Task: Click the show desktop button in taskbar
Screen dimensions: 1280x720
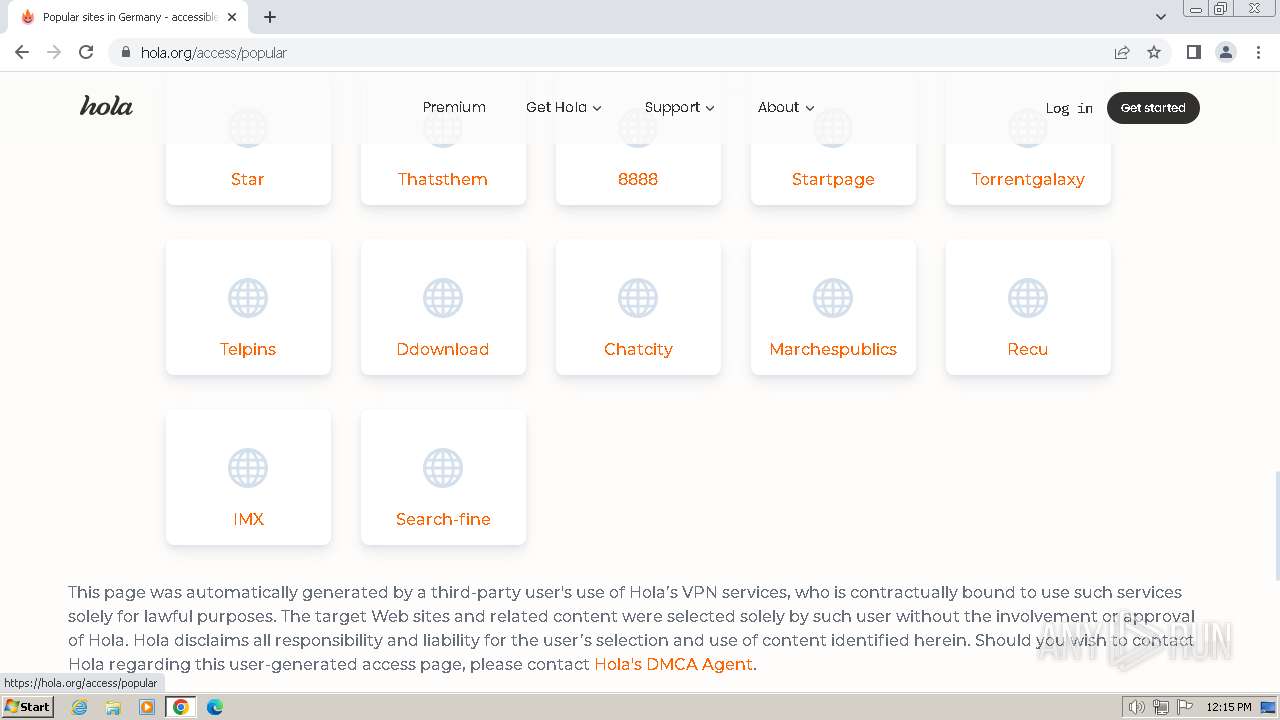Action: point(1268,707)
